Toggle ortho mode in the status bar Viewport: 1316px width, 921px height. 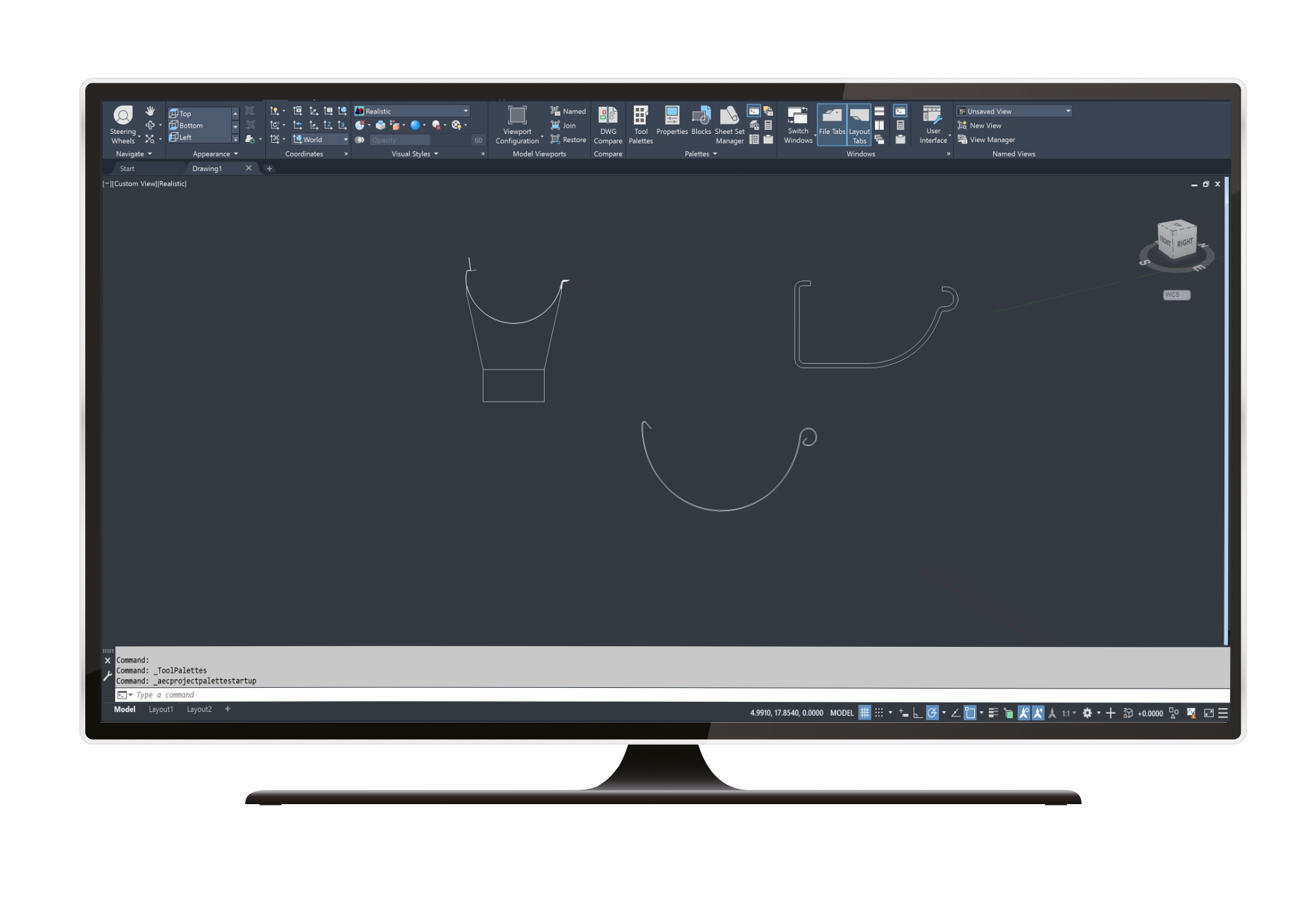917,713
